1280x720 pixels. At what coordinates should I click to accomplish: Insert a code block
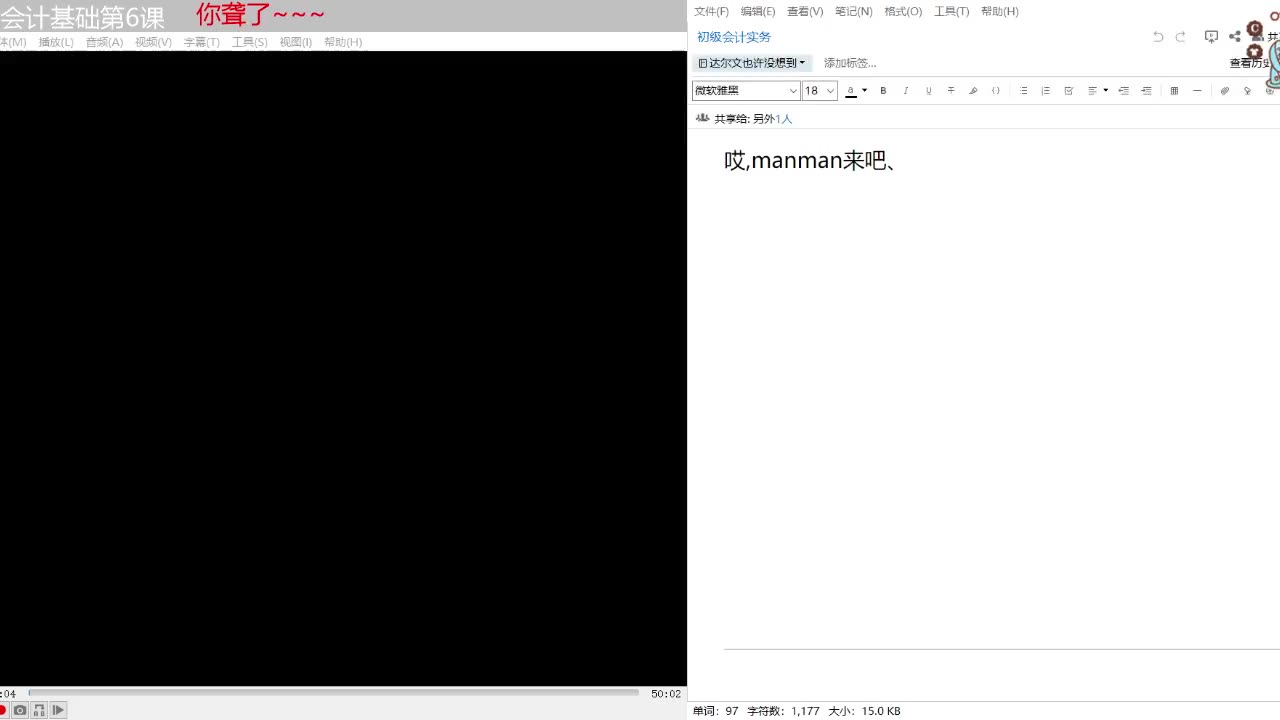click(996, 90)
